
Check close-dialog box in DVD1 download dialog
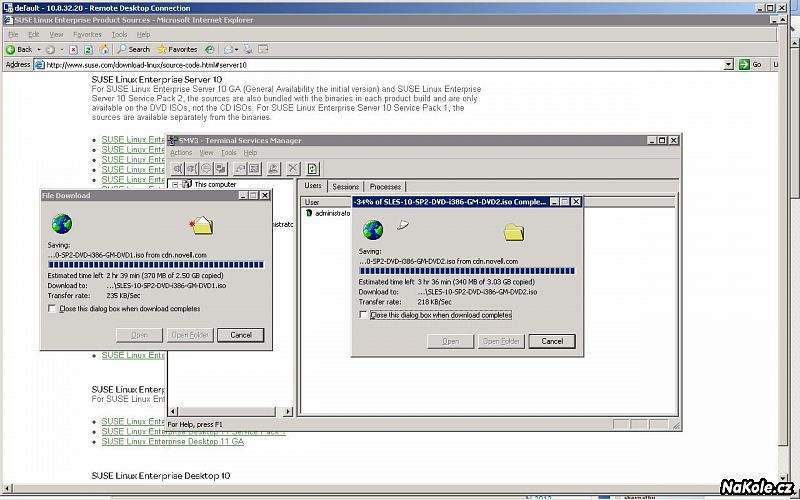(52, 309)
